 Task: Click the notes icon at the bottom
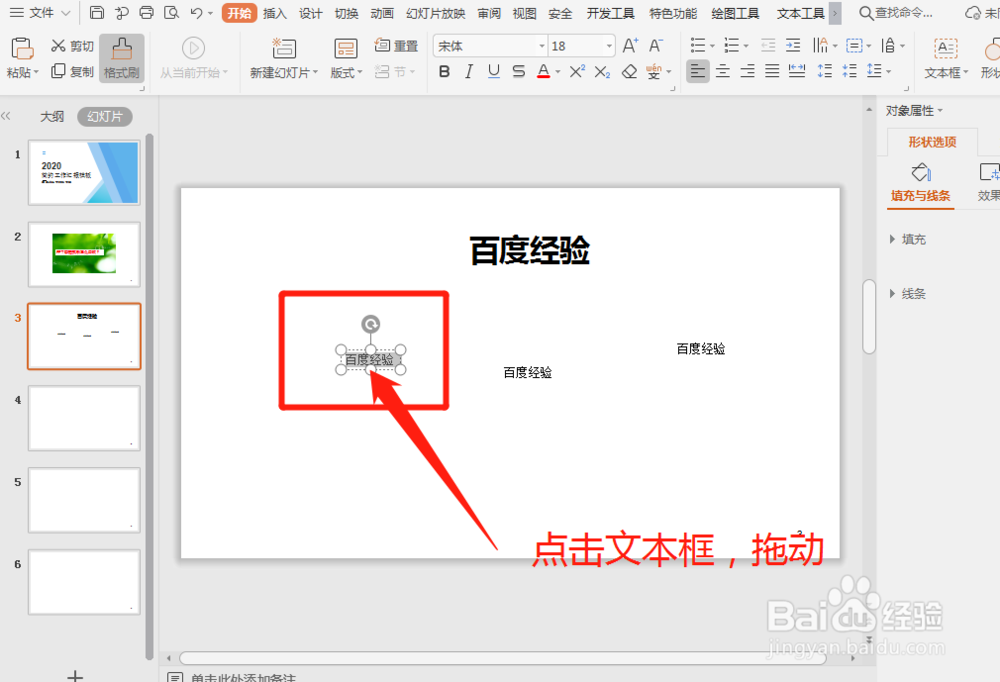pyautogui.click(x=175, y=676)
